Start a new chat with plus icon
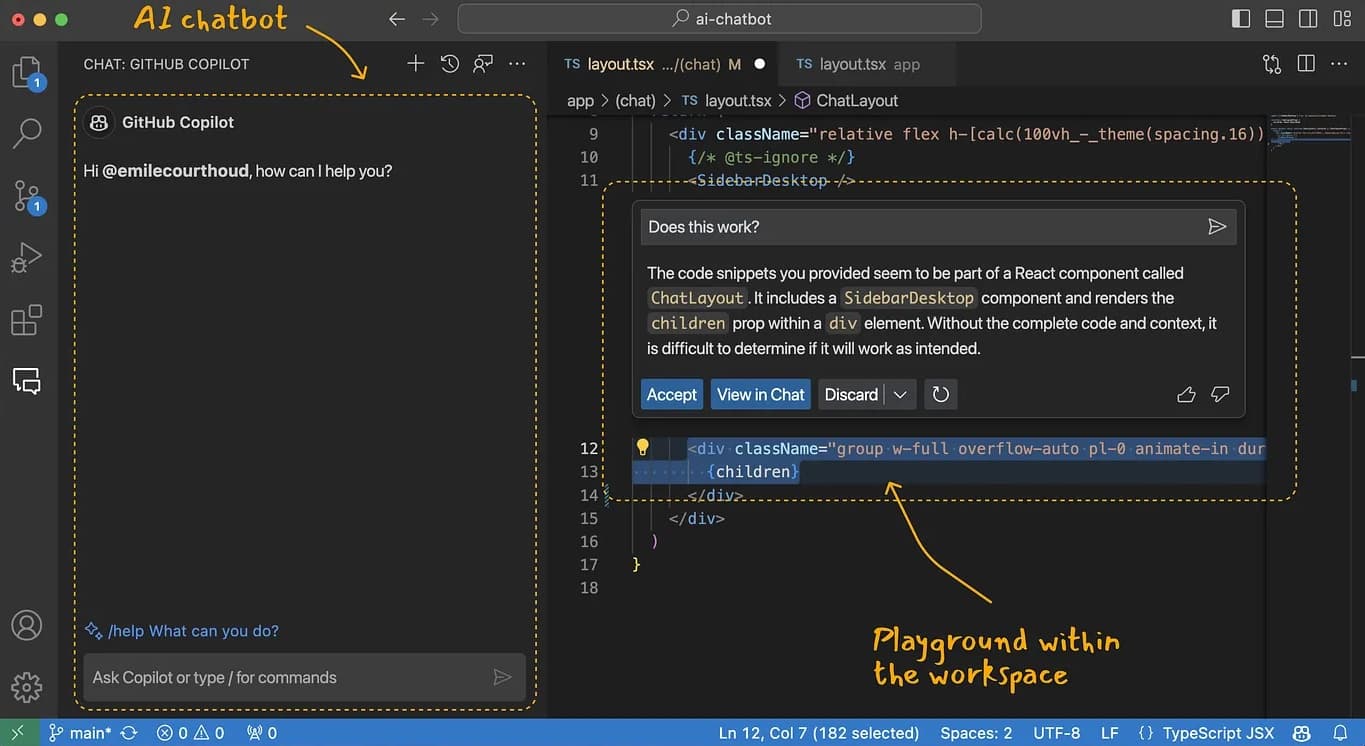This screenshot has height=746, width=1365. 416,64
